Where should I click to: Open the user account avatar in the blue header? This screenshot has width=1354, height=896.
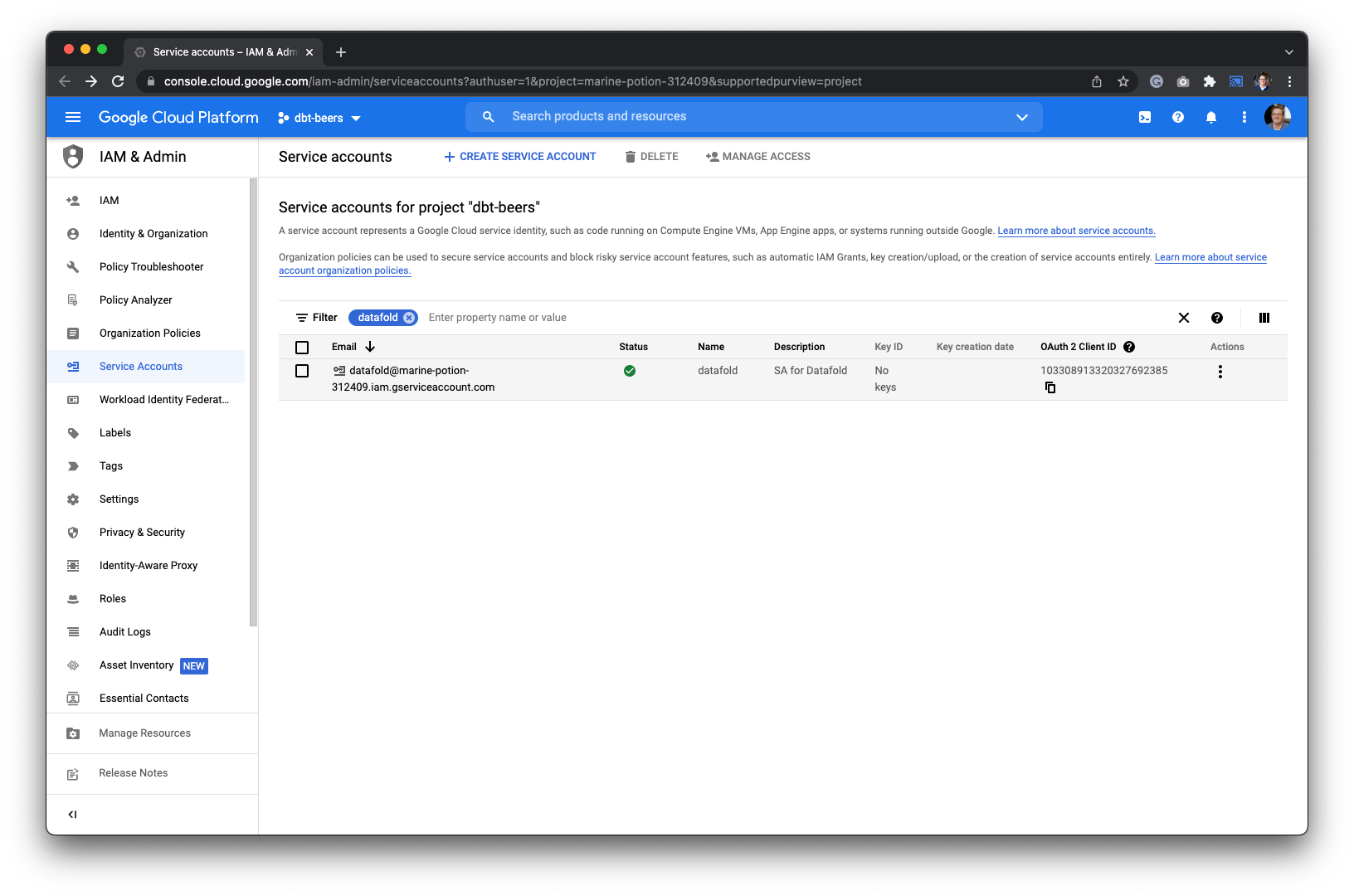1278,117
